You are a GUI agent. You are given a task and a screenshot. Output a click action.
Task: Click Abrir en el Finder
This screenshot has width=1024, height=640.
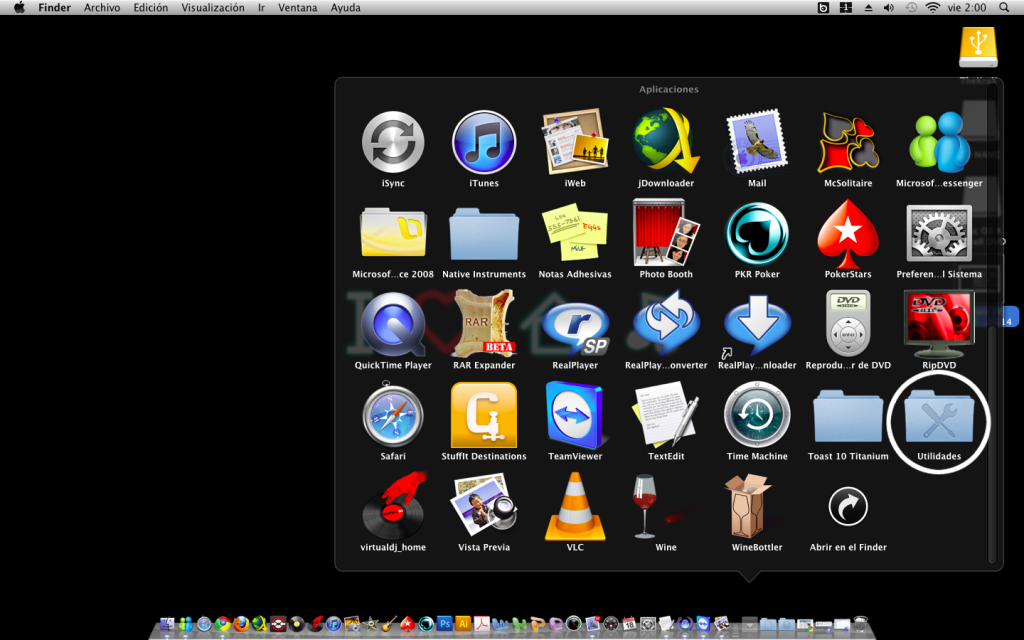(848, 506)
